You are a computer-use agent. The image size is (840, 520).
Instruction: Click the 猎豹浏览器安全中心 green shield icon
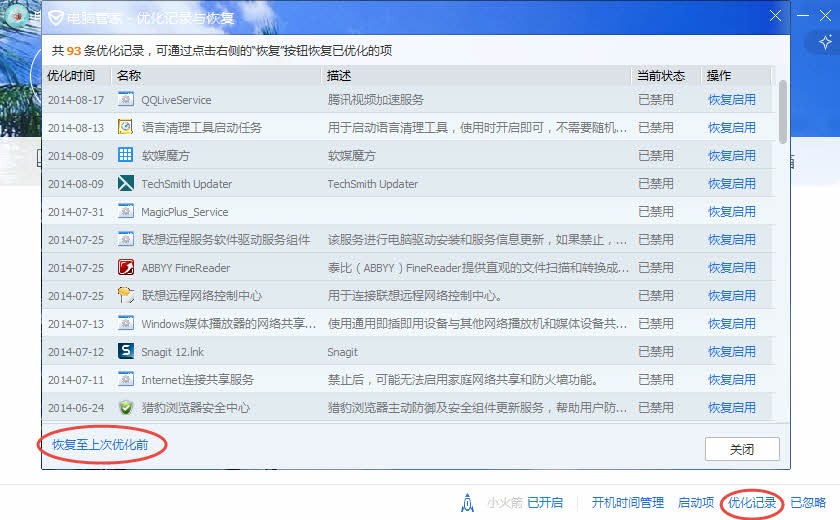click(125, 407)
